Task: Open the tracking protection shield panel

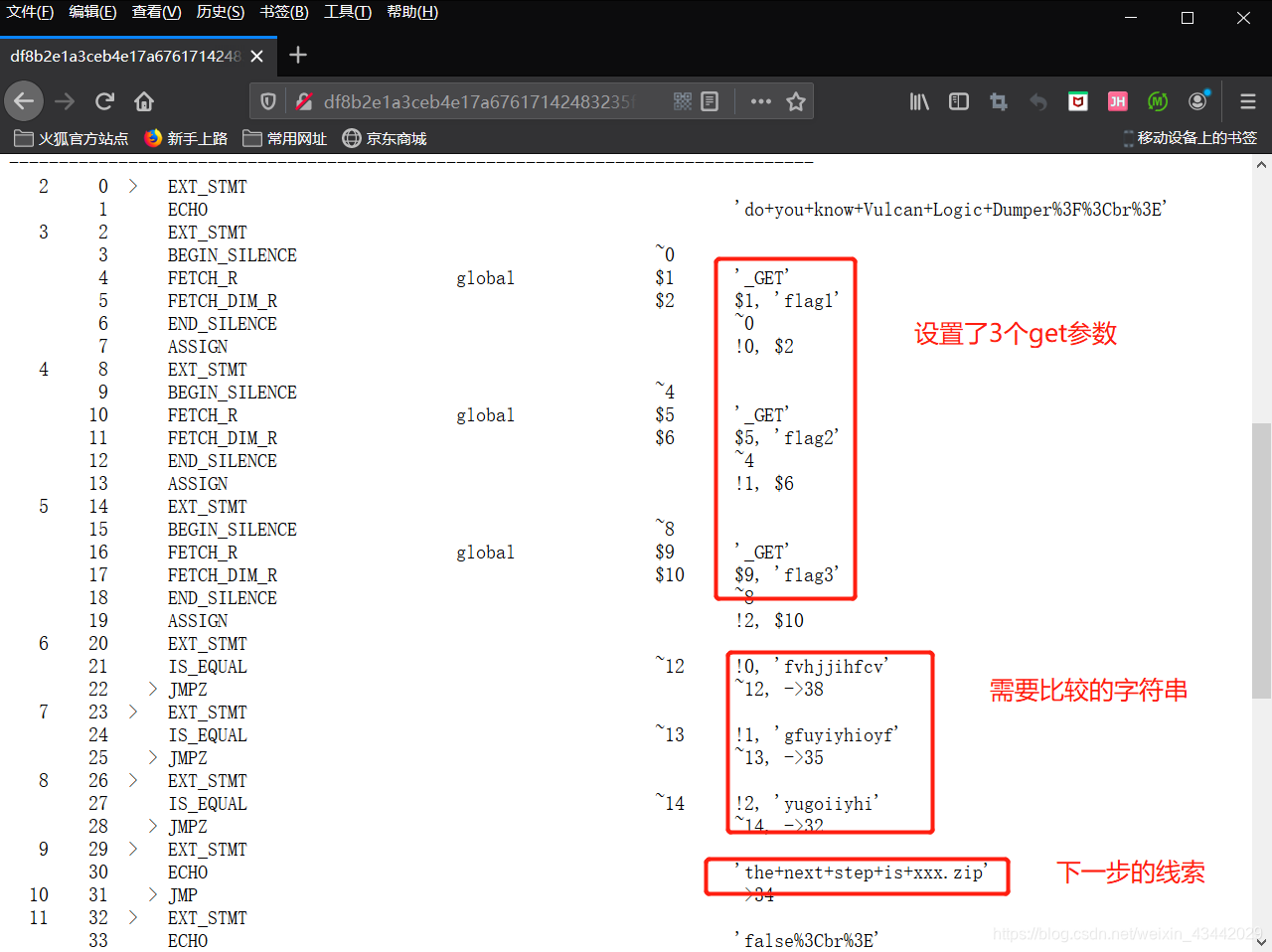Action: (268, 101)
